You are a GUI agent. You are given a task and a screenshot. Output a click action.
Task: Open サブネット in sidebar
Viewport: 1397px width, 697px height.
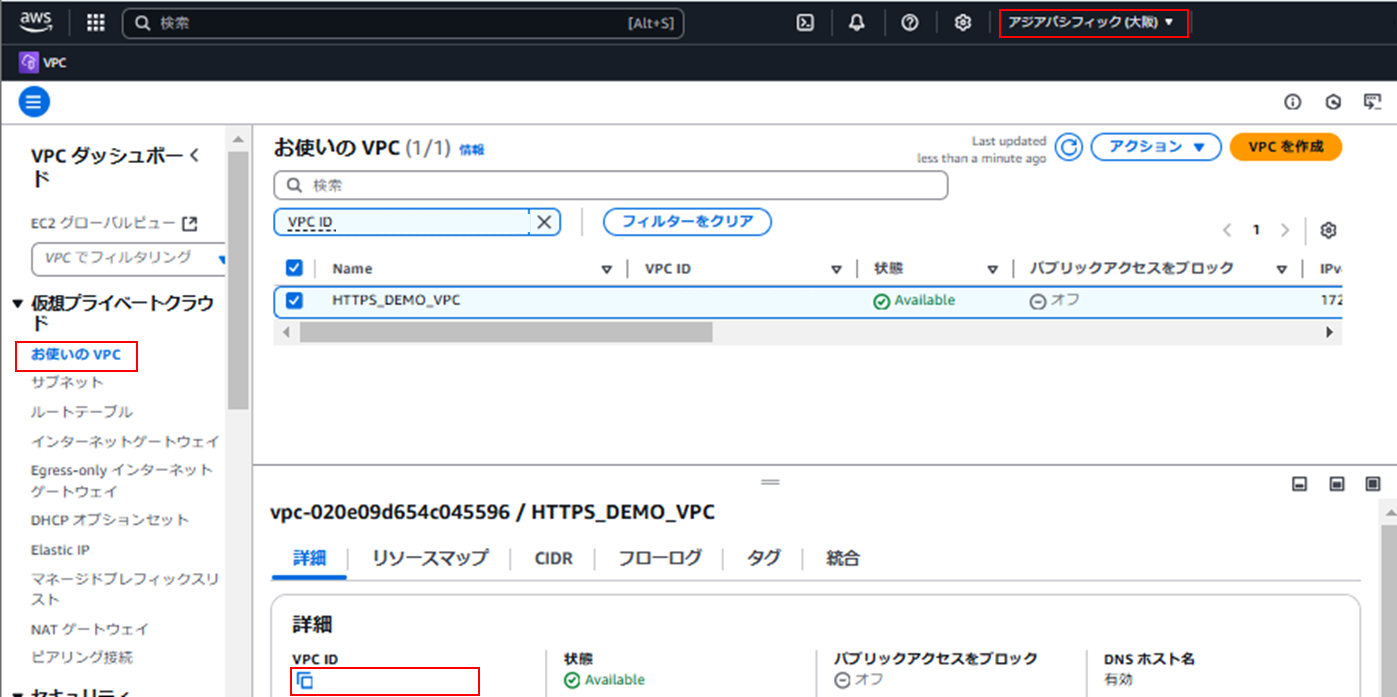[67, 382]
